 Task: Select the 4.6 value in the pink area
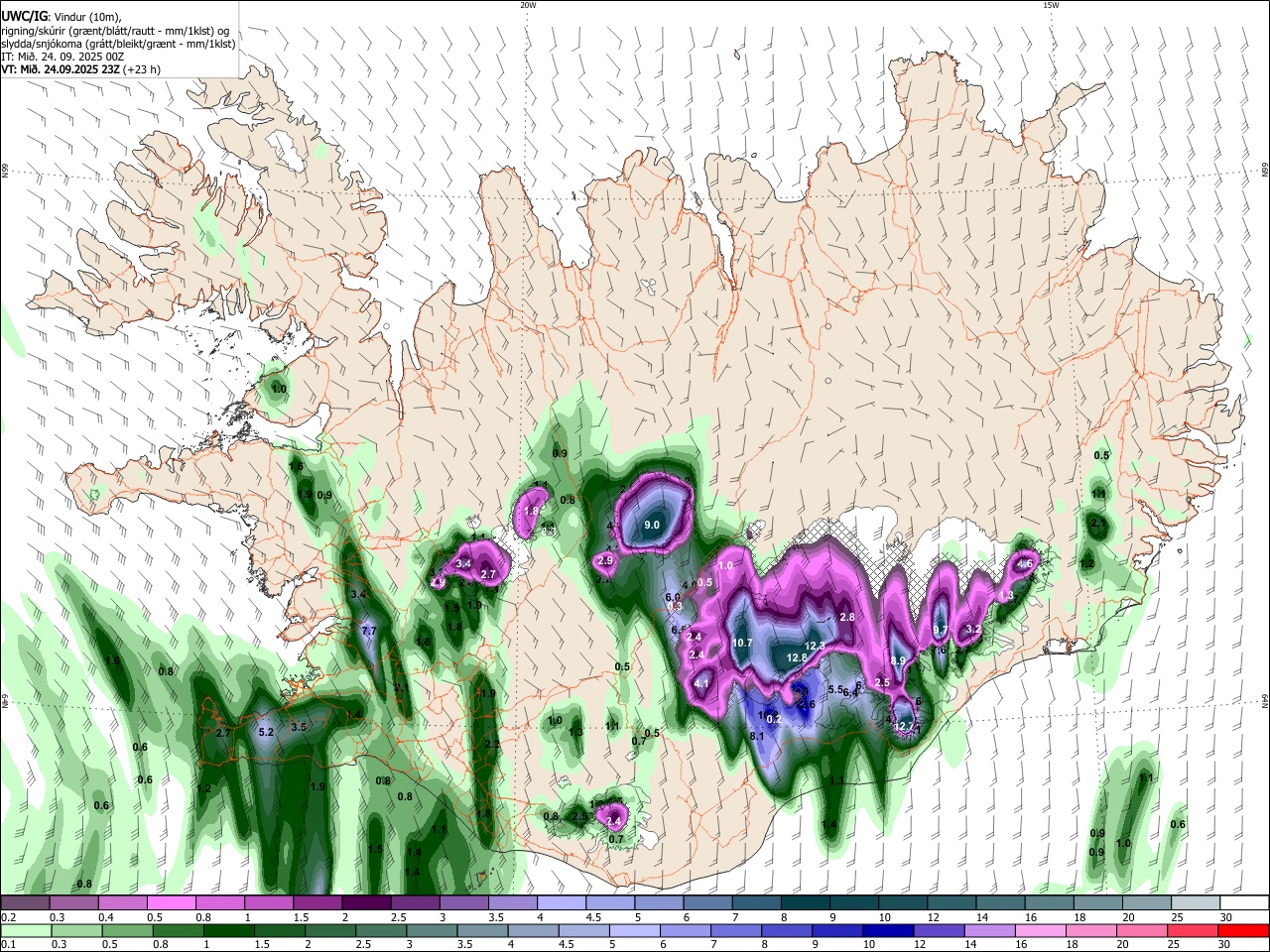(x=1026, y=563)
